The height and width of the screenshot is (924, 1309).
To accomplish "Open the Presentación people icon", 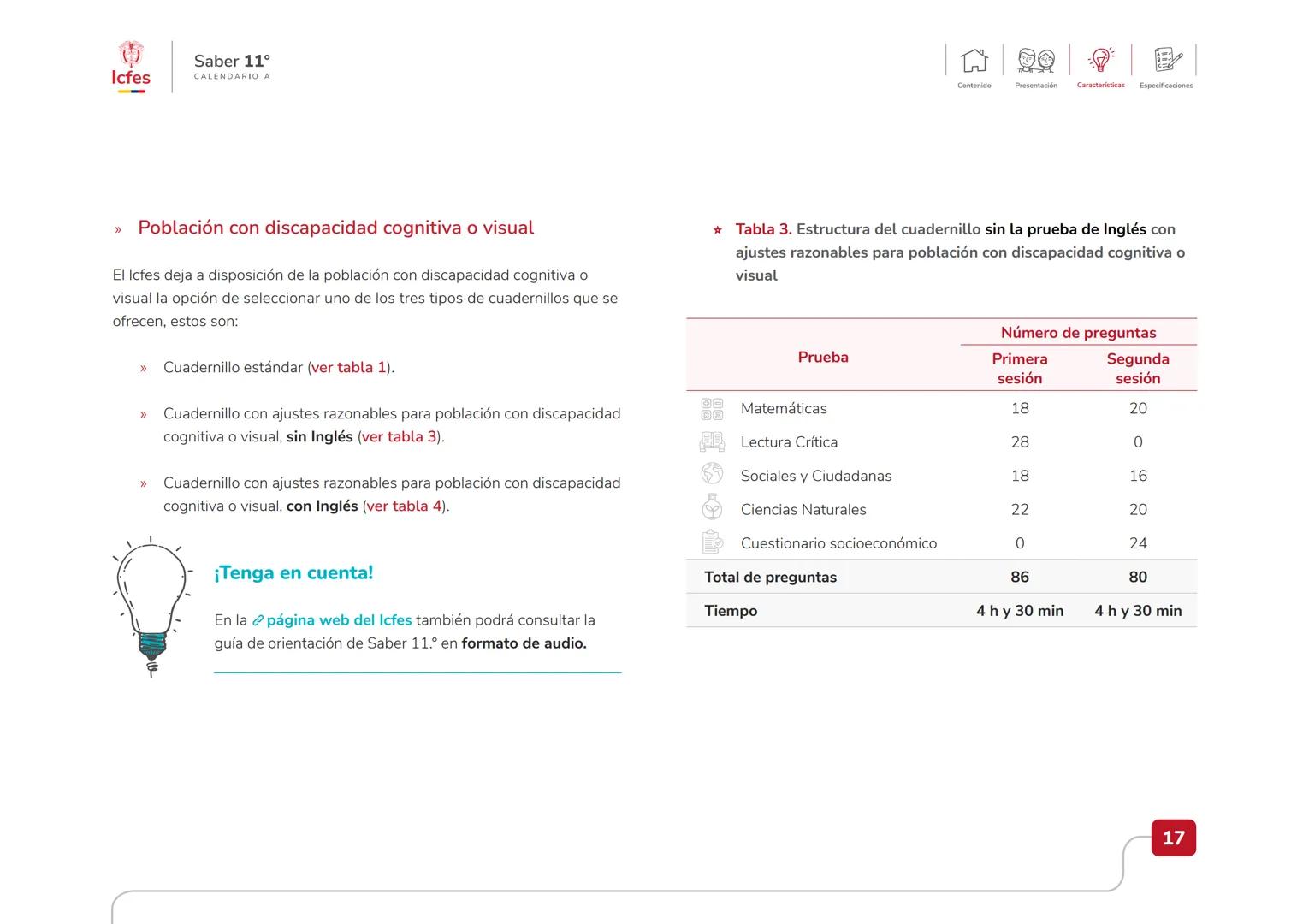I will point(1035,61).
